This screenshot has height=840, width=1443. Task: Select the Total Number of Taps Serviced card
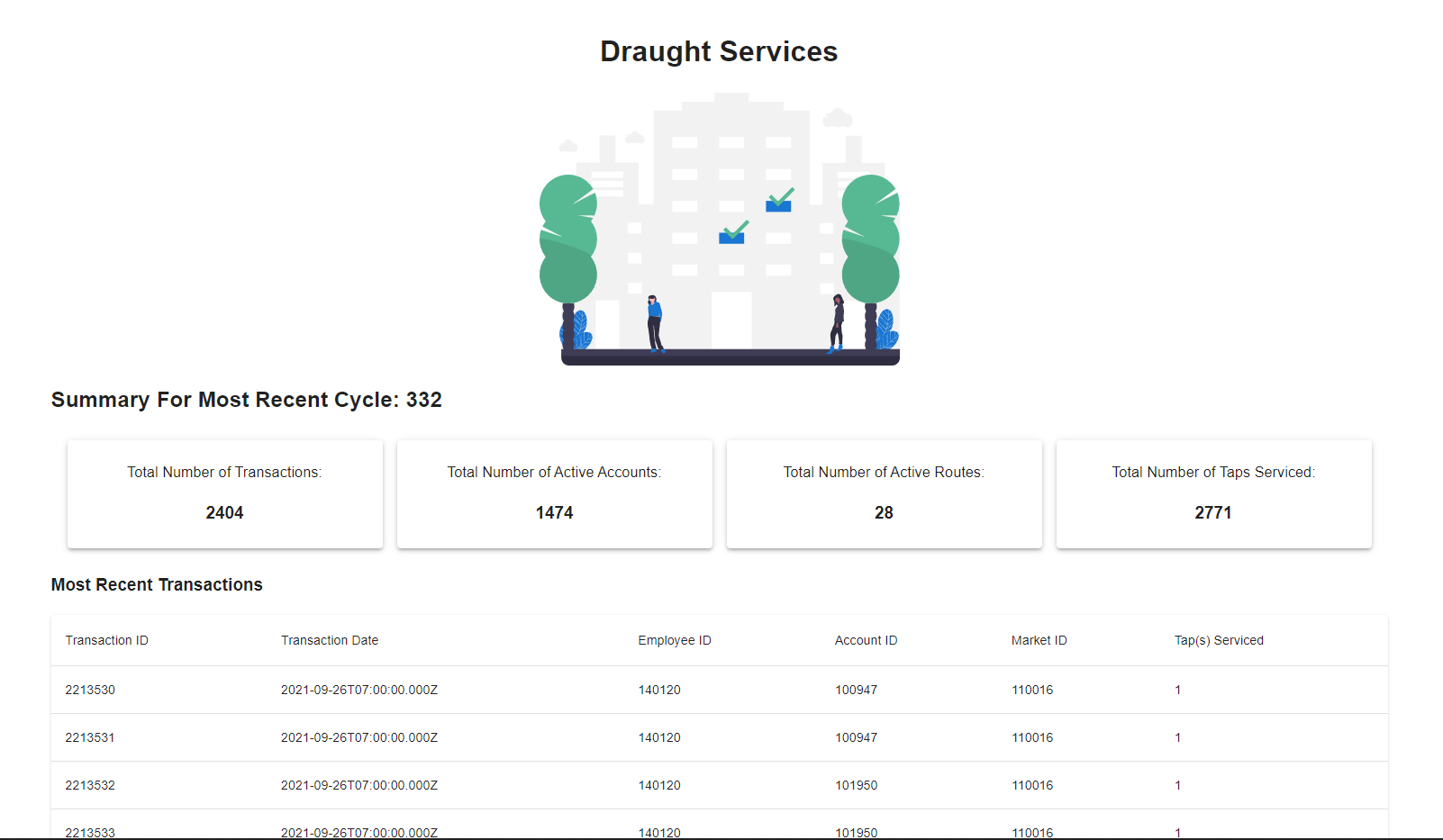1213,493
